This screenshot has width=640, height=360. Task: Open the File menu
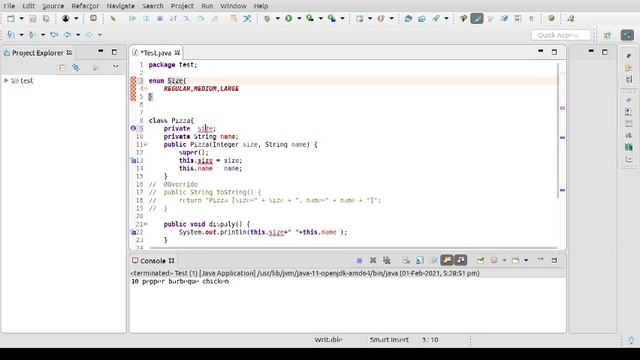tap(9, 6)
